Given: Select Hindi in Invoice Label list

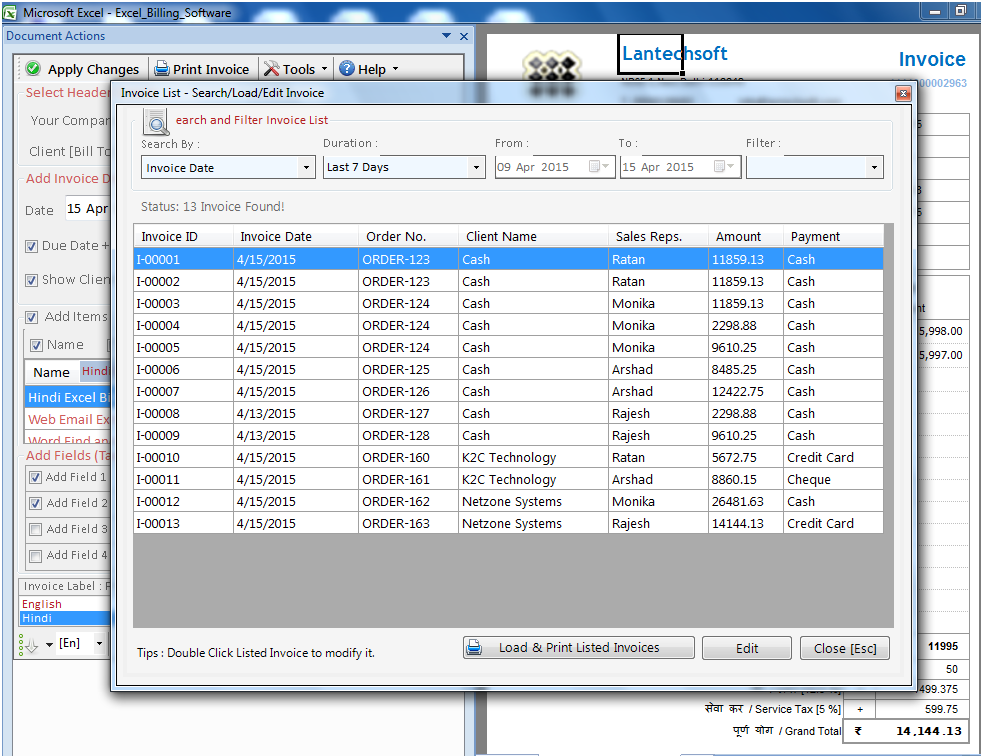Looking at the screenshot, I should pos(65,618).
